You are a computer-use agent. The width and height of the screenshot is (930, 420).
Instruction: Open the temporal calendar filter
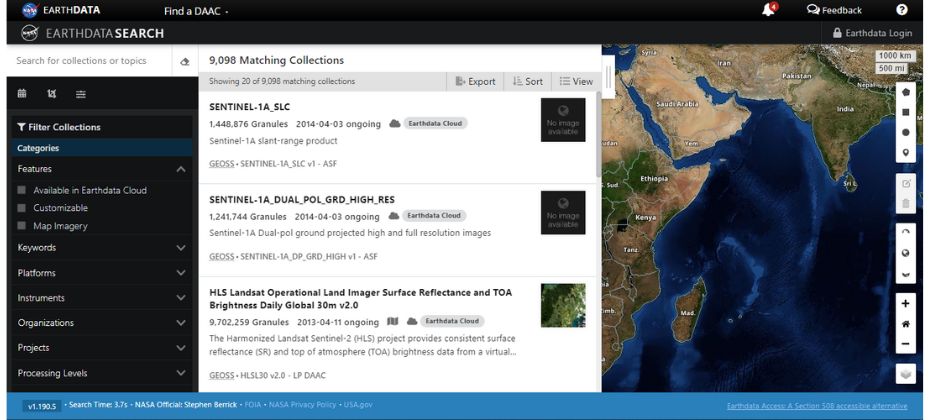click(22, 94)
